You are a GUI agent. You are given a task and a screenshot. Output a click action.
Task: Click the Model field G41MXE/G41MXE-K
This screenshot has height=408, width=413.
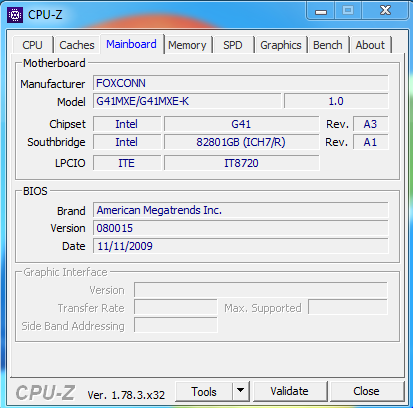[x=187, y=101]
